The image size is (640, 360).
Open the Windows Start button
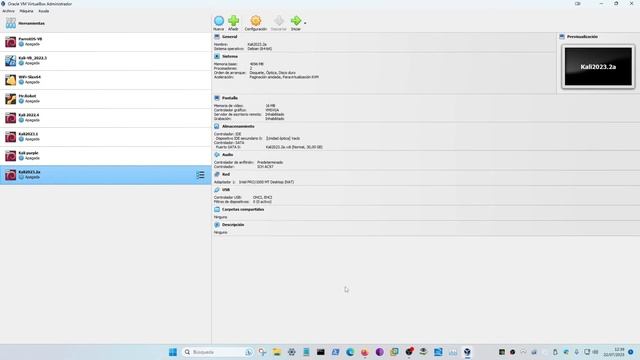[x=173, y=352]
